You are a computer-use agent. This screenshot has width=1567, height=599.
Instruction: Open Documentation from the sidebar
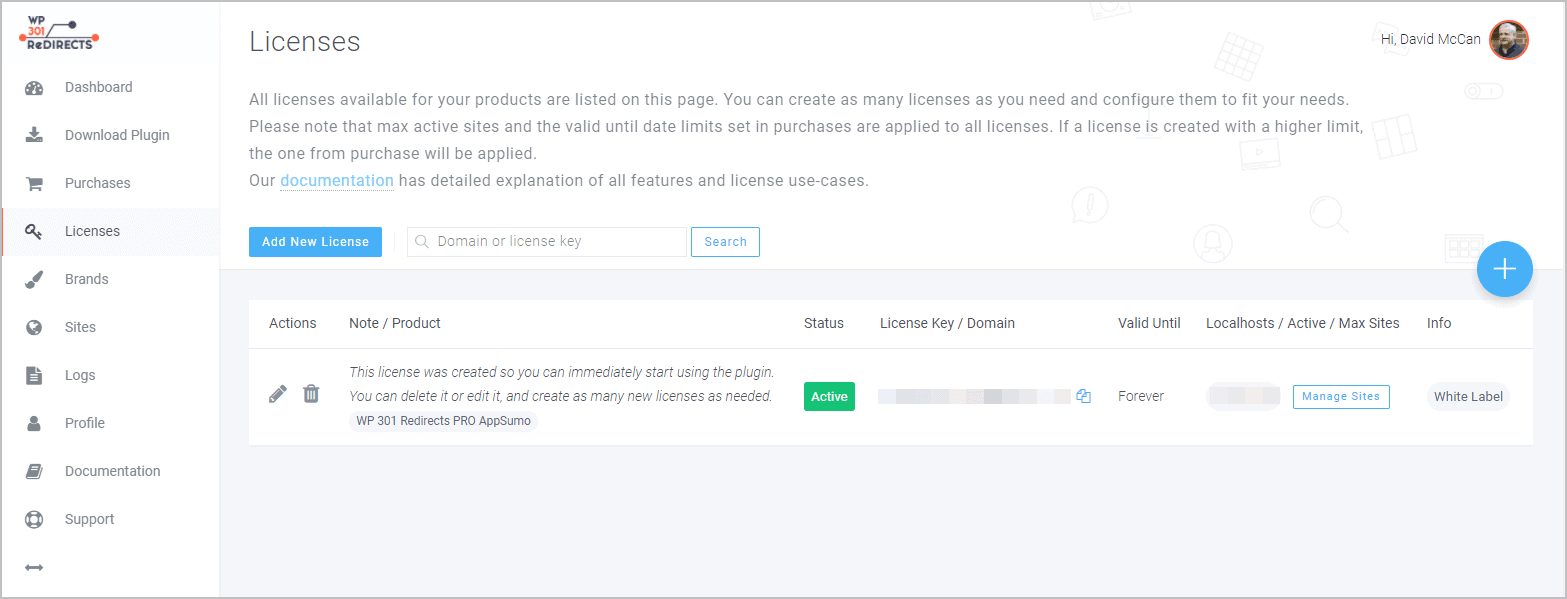click(x=112, y=470)
